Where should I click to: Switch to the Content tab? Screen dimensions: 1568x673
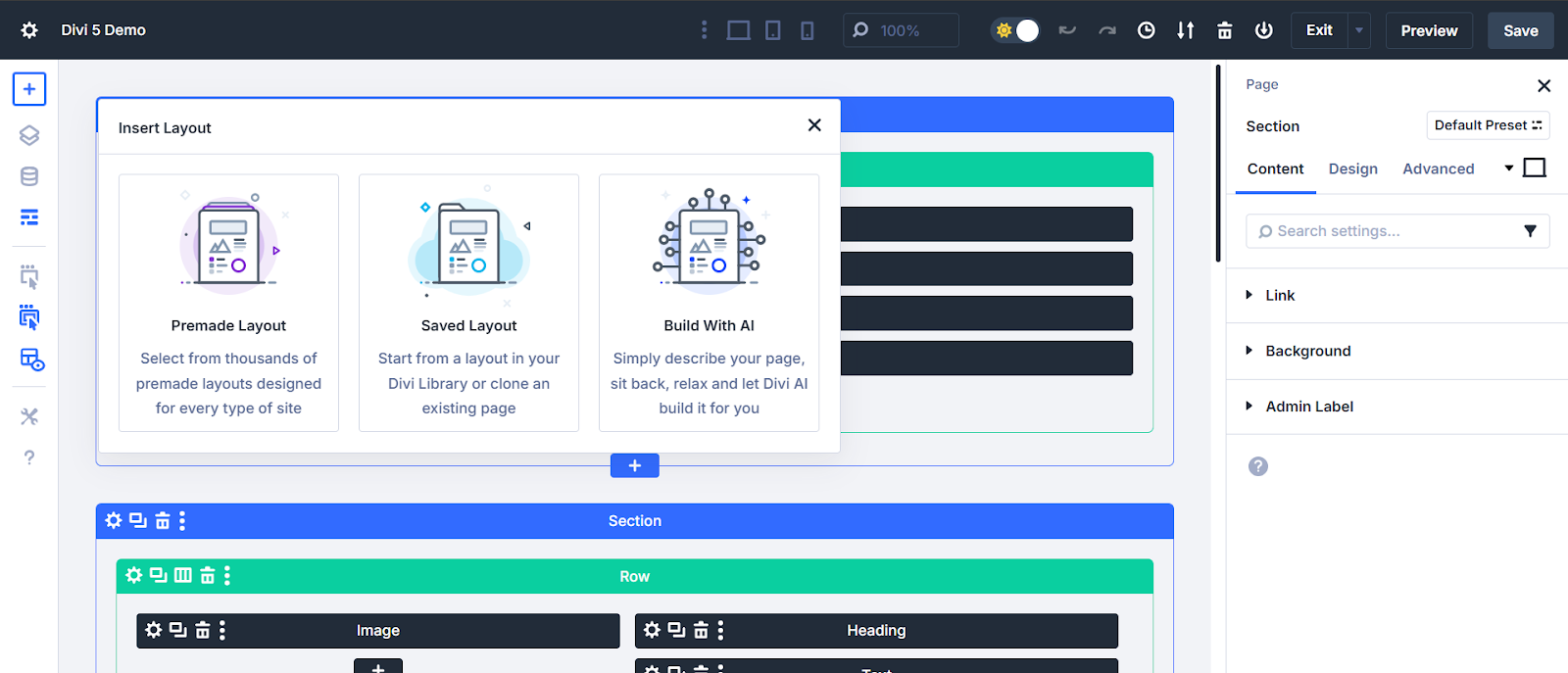(1275, 168)
